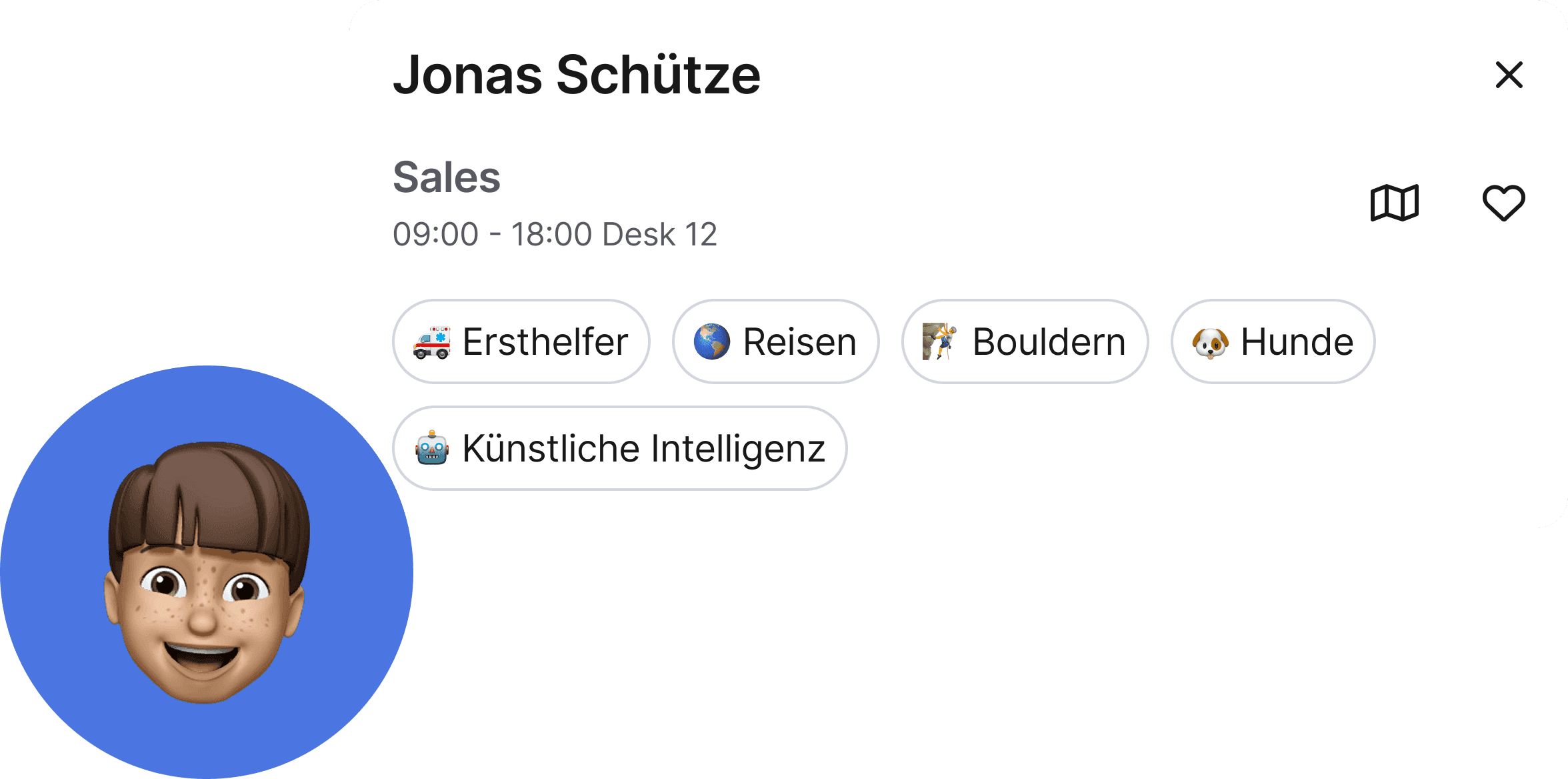
Task: Open the map view icon
Action: [1394, 203]
